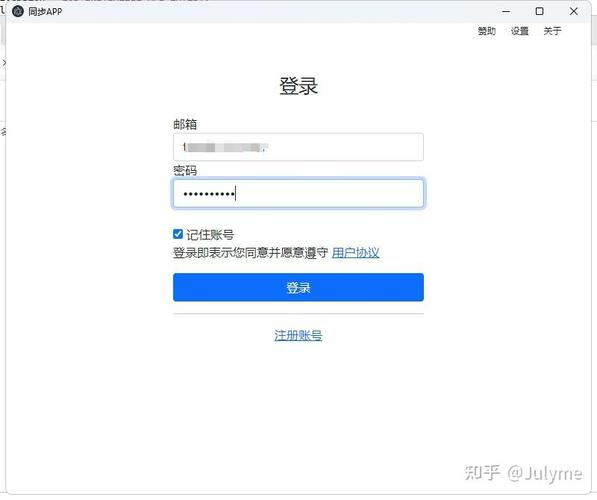Open the 设置 menu item
The width and height of the screenshot is (597, 500).
pos(520,31)
